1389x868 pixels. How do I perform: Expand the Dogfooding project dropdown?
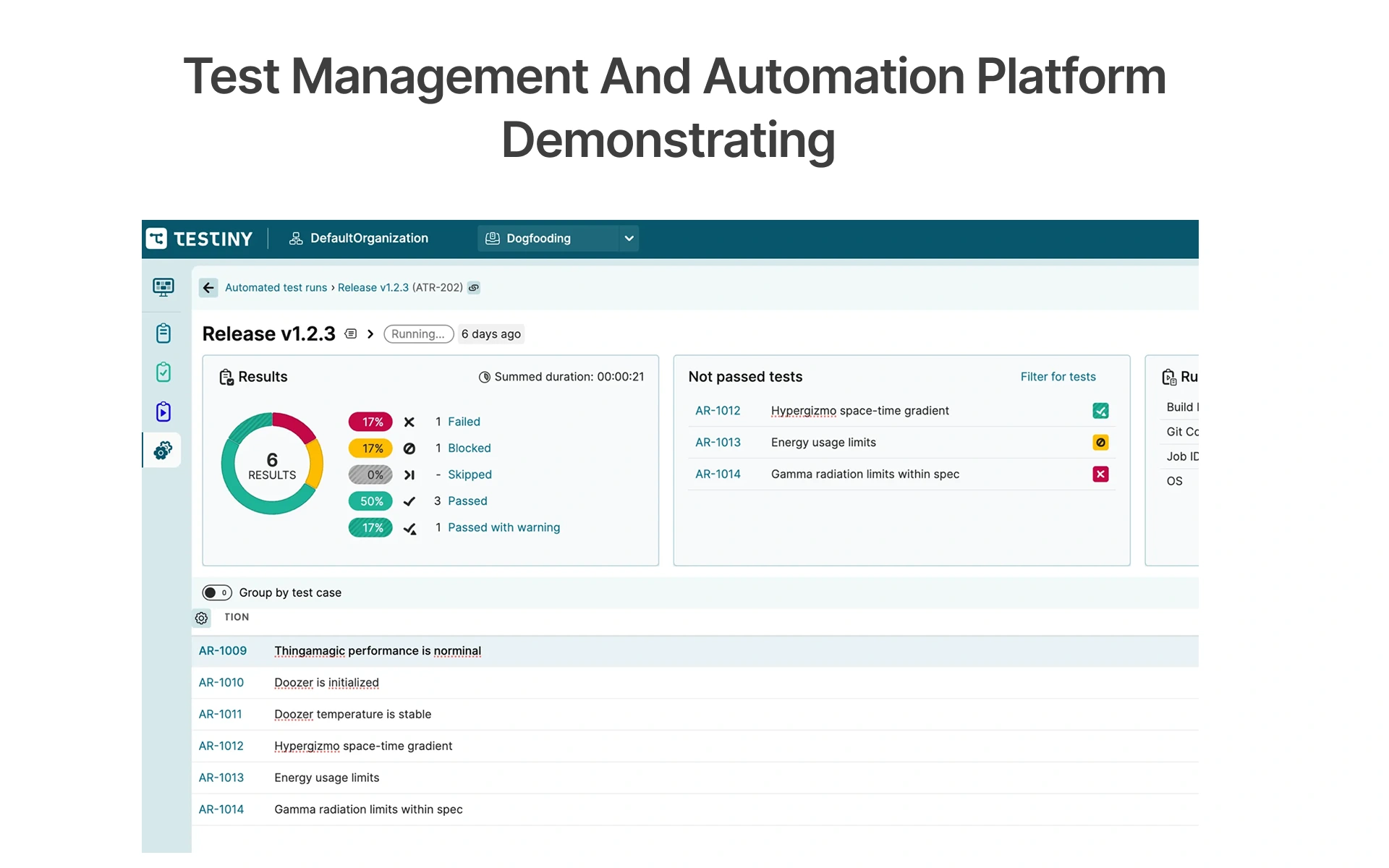click(558, 239)
